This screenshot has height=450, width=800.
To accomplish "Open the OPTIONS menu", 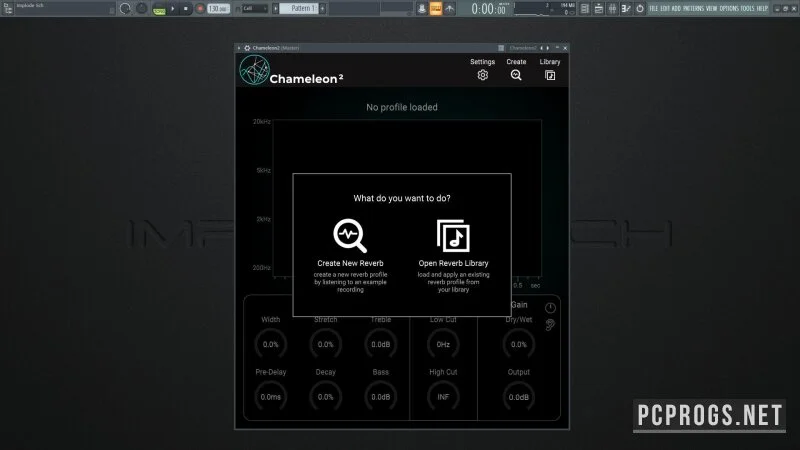I will pyautogui.click(x=729, y=9).
